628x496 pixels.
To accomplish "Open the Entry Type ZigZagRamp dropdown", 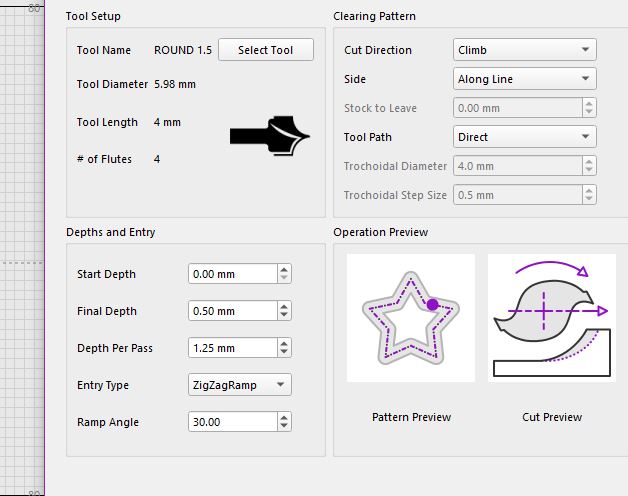I will [240, 385].
